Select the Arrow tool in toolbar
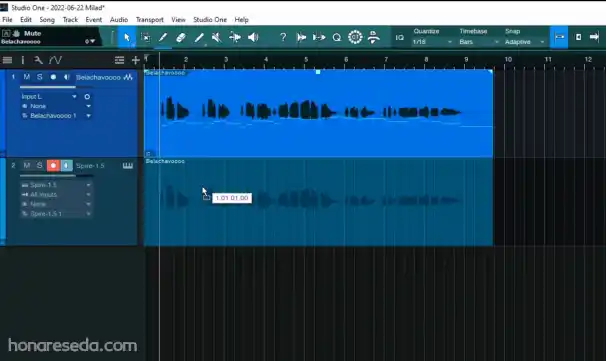Image resolution: width=606 pixels, height=361 pixels. [127, 37]
